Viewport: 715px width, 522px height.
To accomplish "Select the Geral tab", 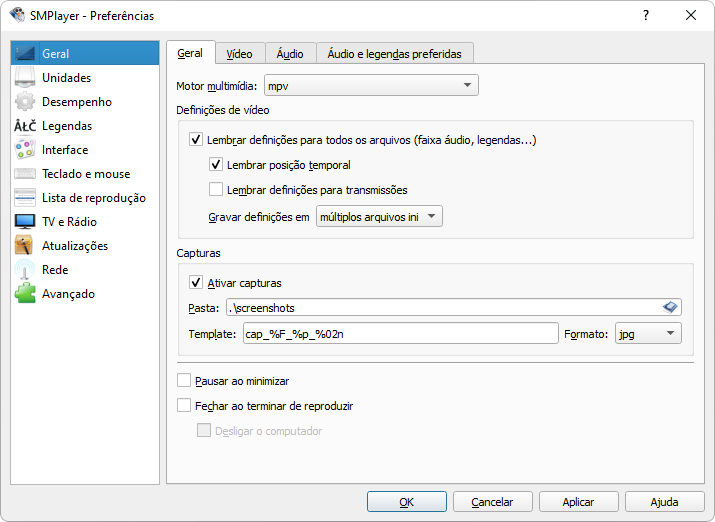I will (190, 53).
